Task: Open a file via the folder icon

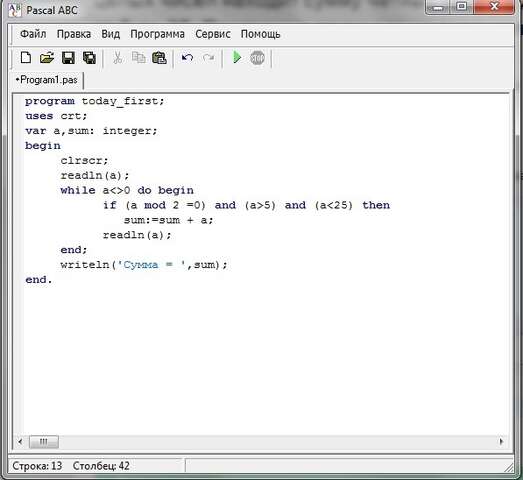Action: (47, 58)
